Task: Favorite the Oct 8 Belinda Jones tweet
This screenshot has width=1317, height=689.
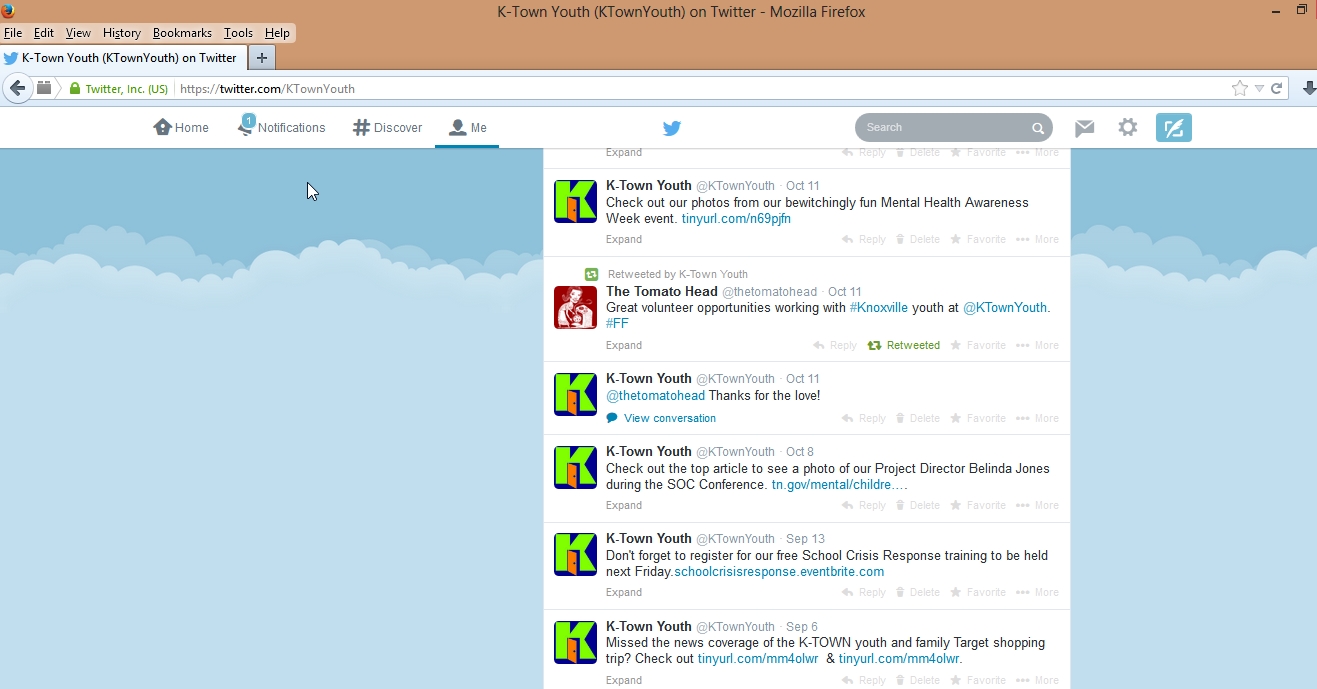Action: point(977,505)
